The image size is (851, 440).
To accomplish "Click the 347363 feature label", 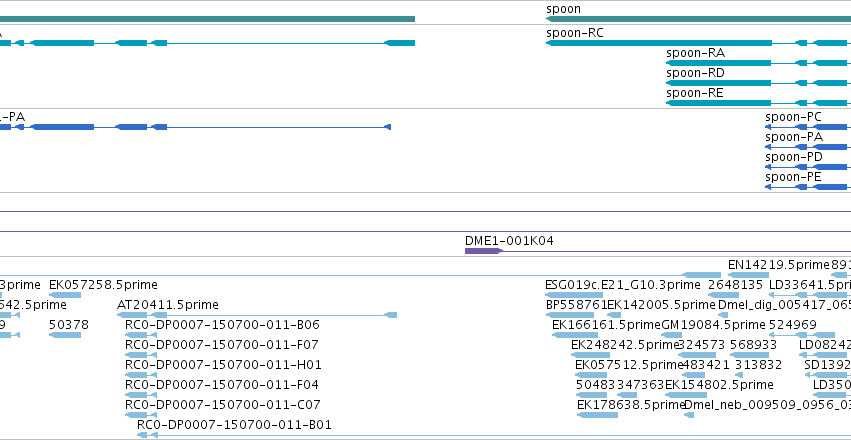I will pyautogui.click(x=641, y=385).
